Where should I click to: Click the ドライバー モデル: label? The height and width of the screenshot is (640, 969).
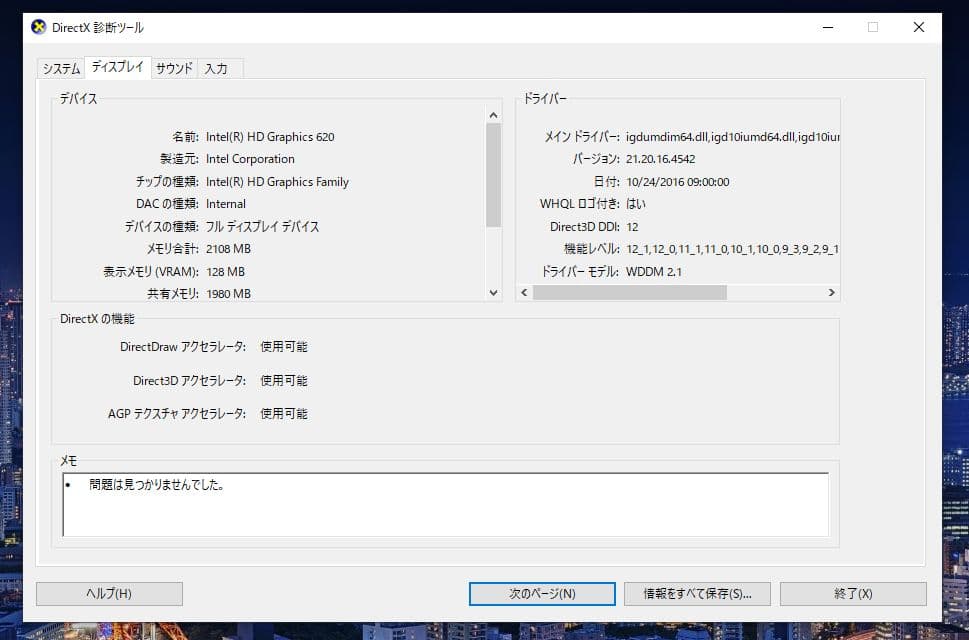coord(580,272)
